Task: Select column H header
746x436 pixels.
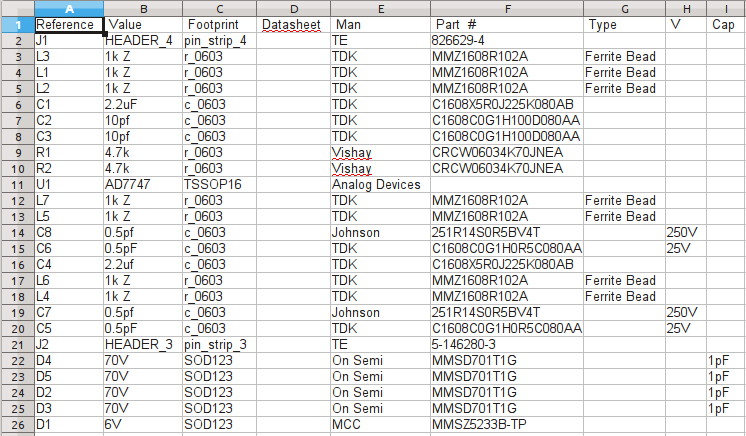Action: pyautogui.click(x=686, y=9)
